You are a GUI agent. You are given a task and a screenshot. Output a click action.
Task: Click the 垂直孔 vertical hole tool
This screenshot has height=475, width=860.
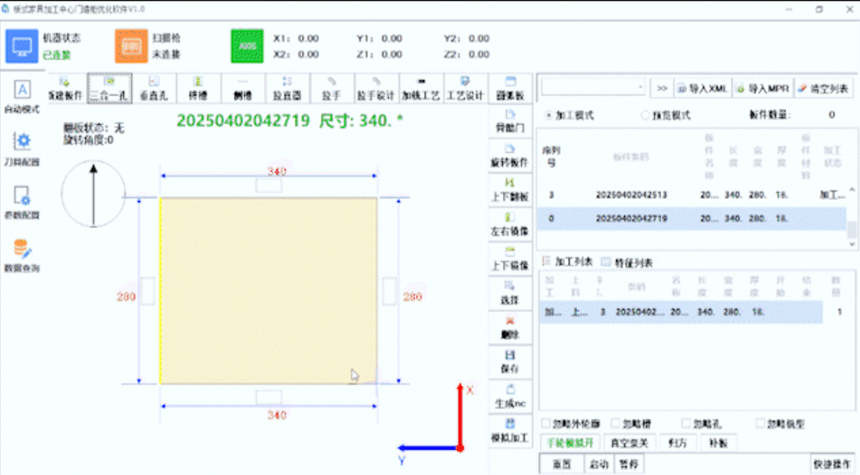tap(153, 89)
